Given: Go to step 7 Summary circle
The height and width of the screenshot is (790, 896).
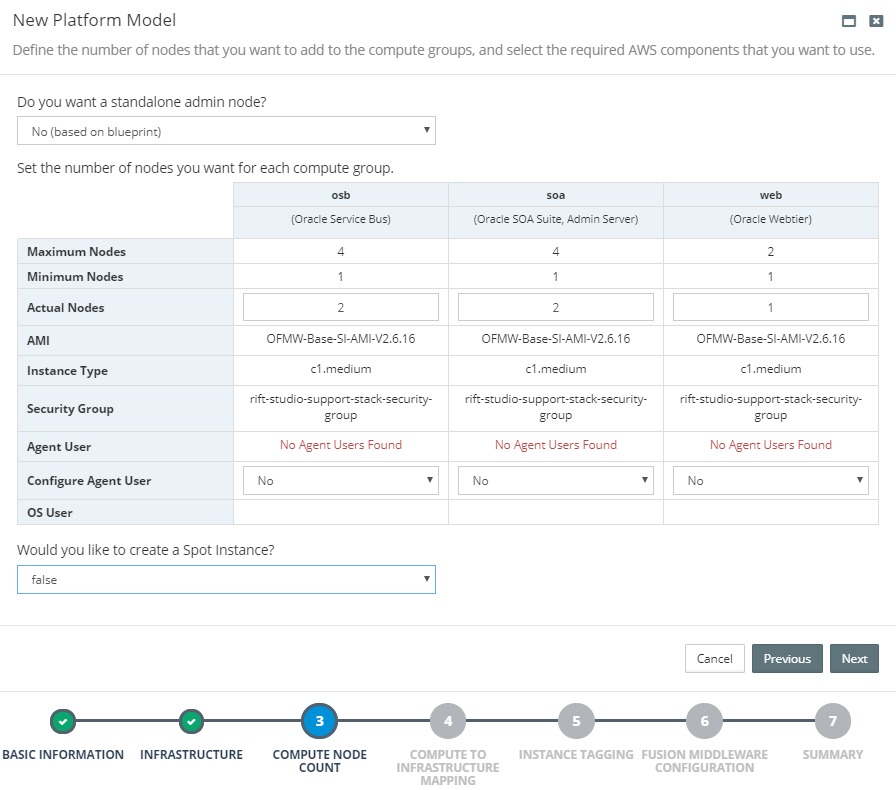Looking at the screenshot, I should tap(832, 720).
